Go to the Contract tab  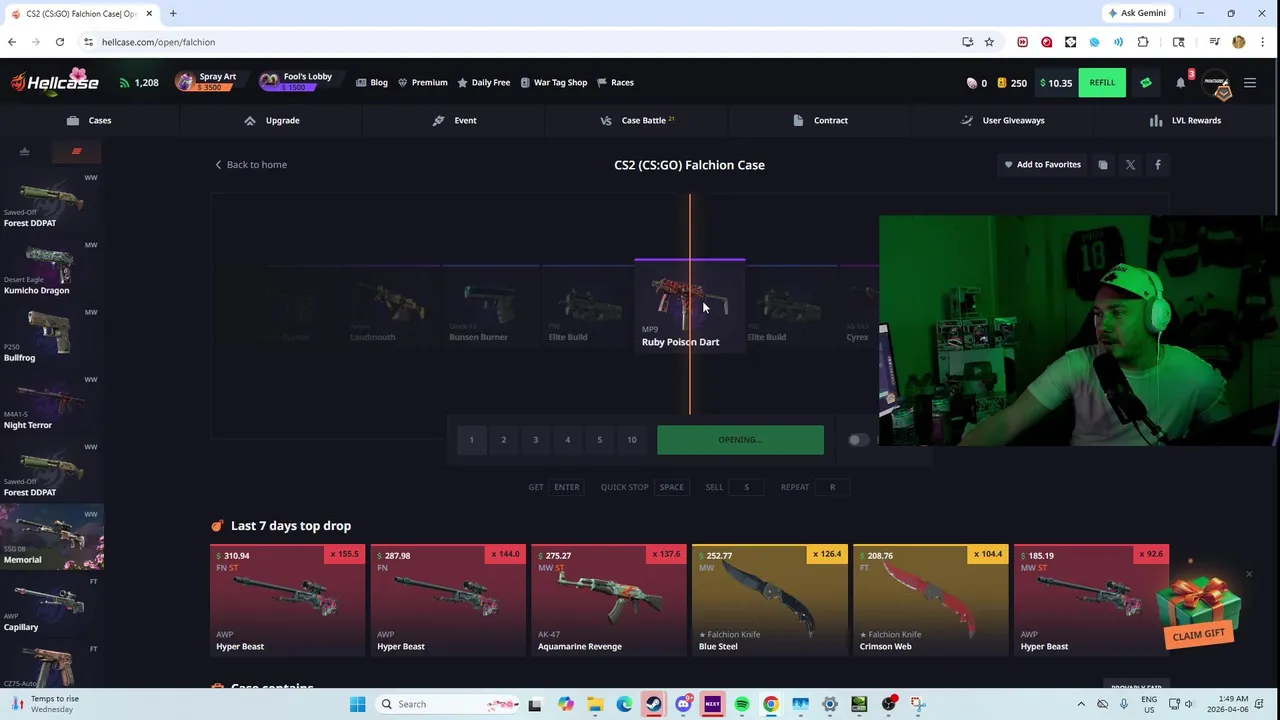click(x=821, y=120)
